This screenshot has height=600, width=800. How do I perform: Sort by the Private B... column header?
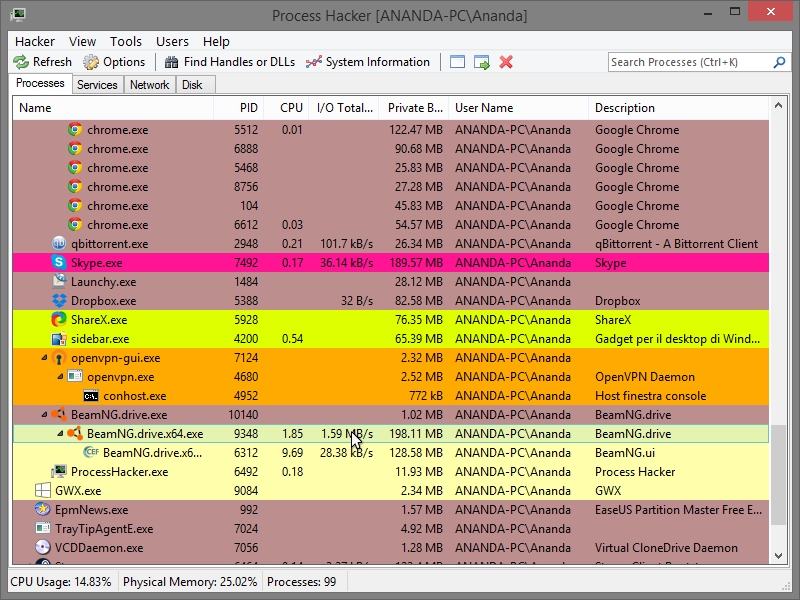(414, 108)
